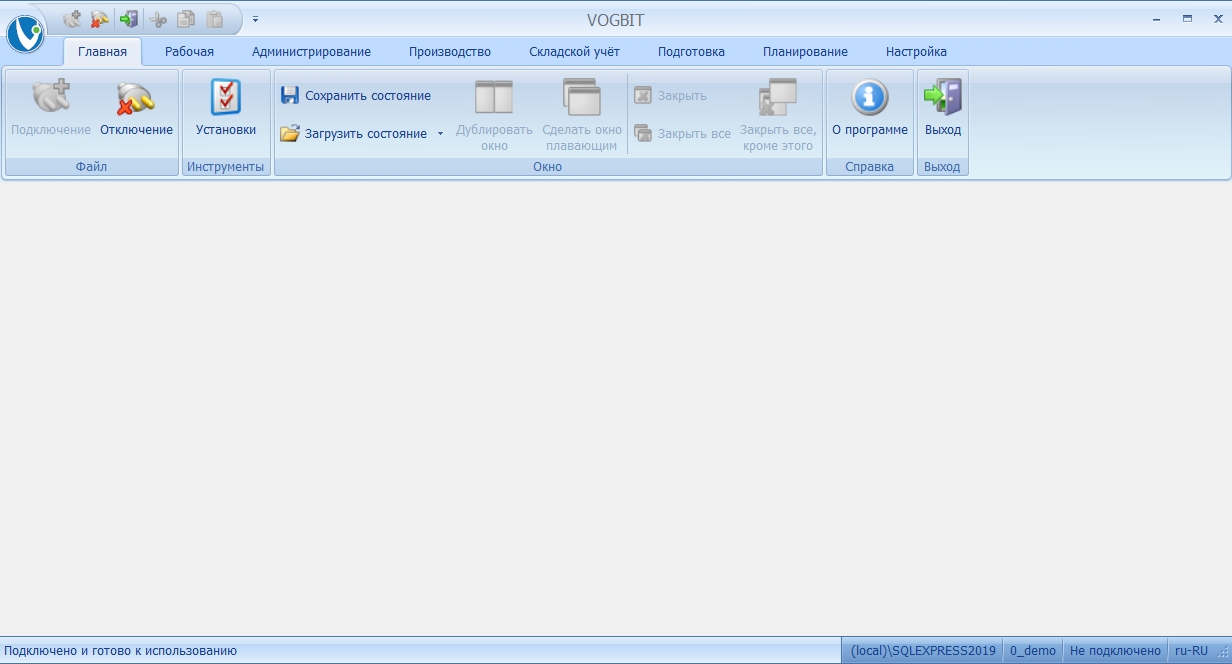Click the Справка group label in the ribbon
This screenshot has width=1232, height=664.
(870, 167)
